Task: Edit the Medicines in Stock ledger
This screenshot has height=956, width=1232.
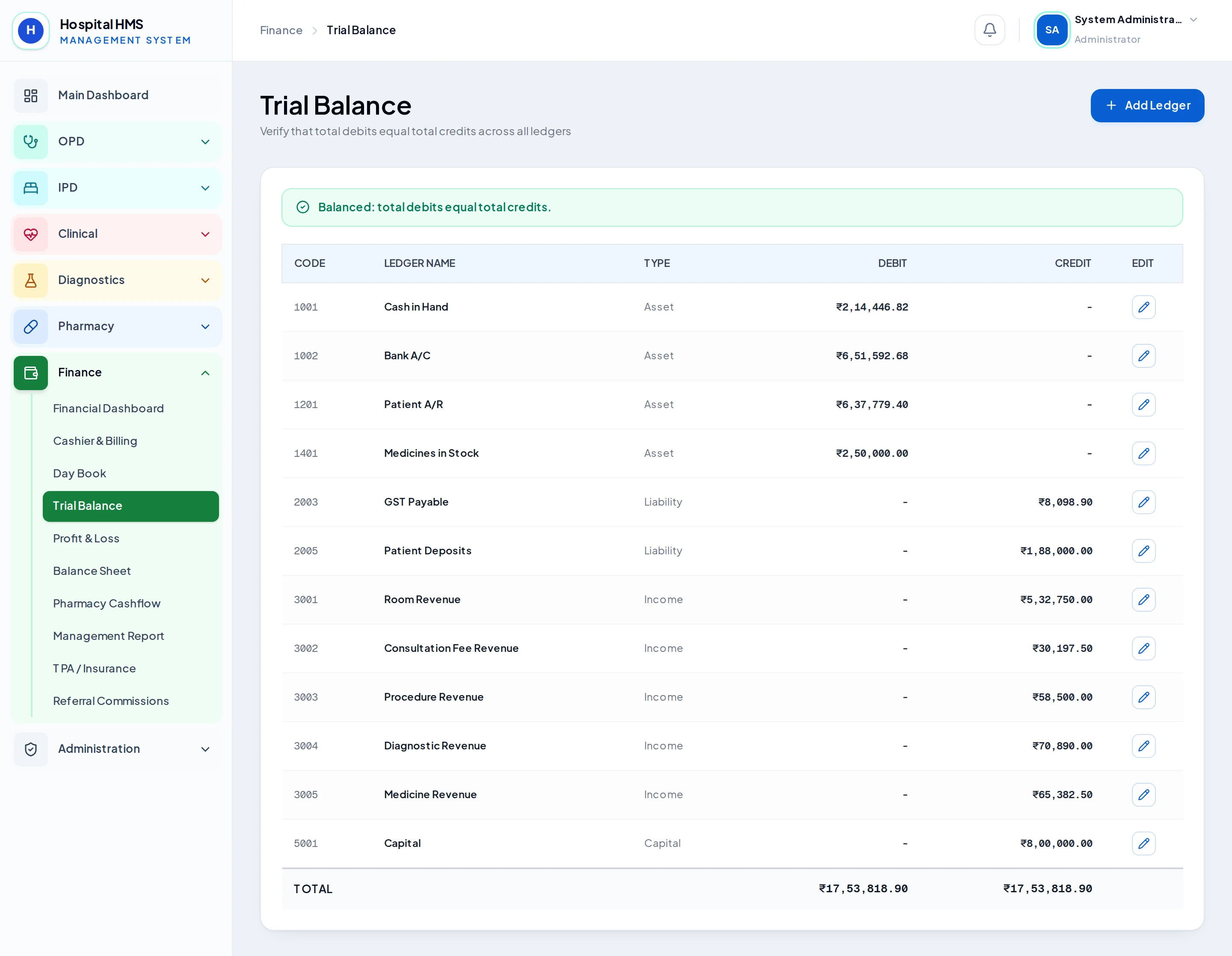Action: coord(1143,453)
